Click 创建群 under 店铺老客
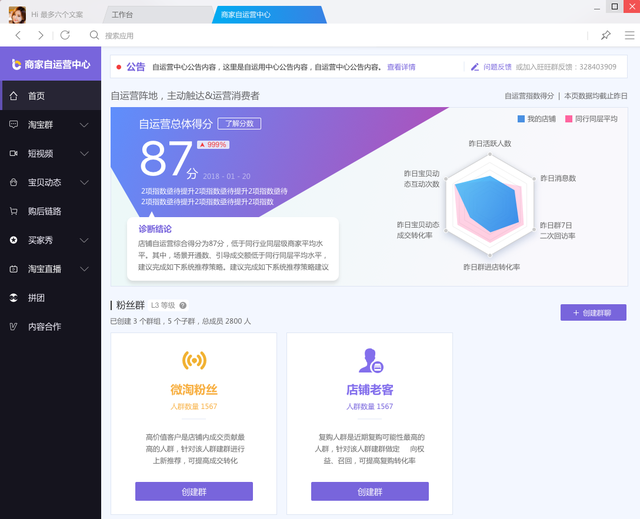 [370, 492]
